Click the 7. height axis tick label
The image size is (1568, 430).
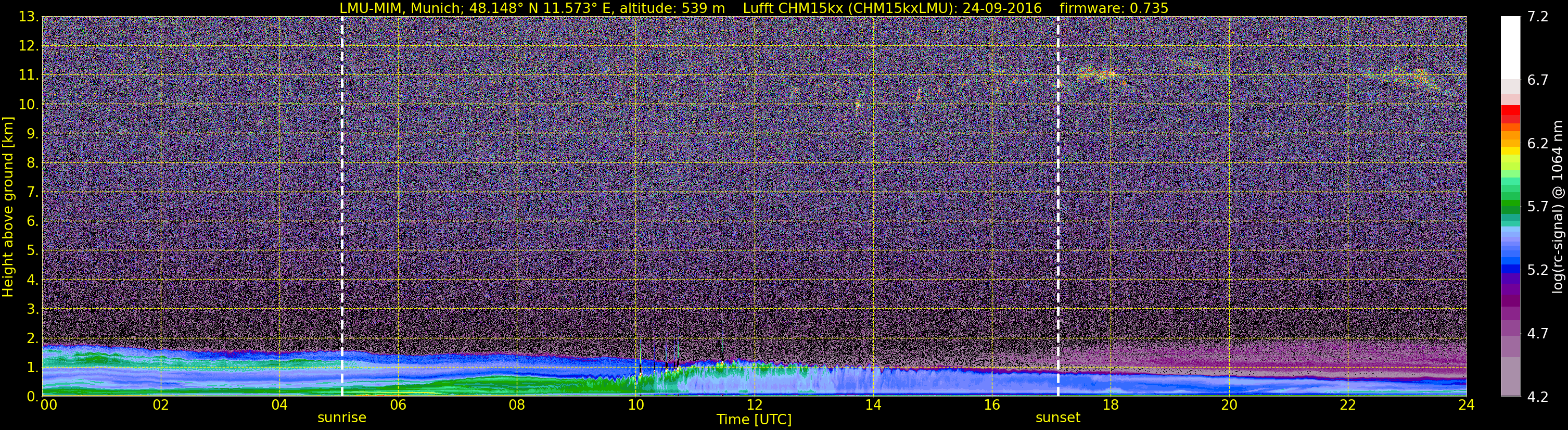(x=32, y=192)
